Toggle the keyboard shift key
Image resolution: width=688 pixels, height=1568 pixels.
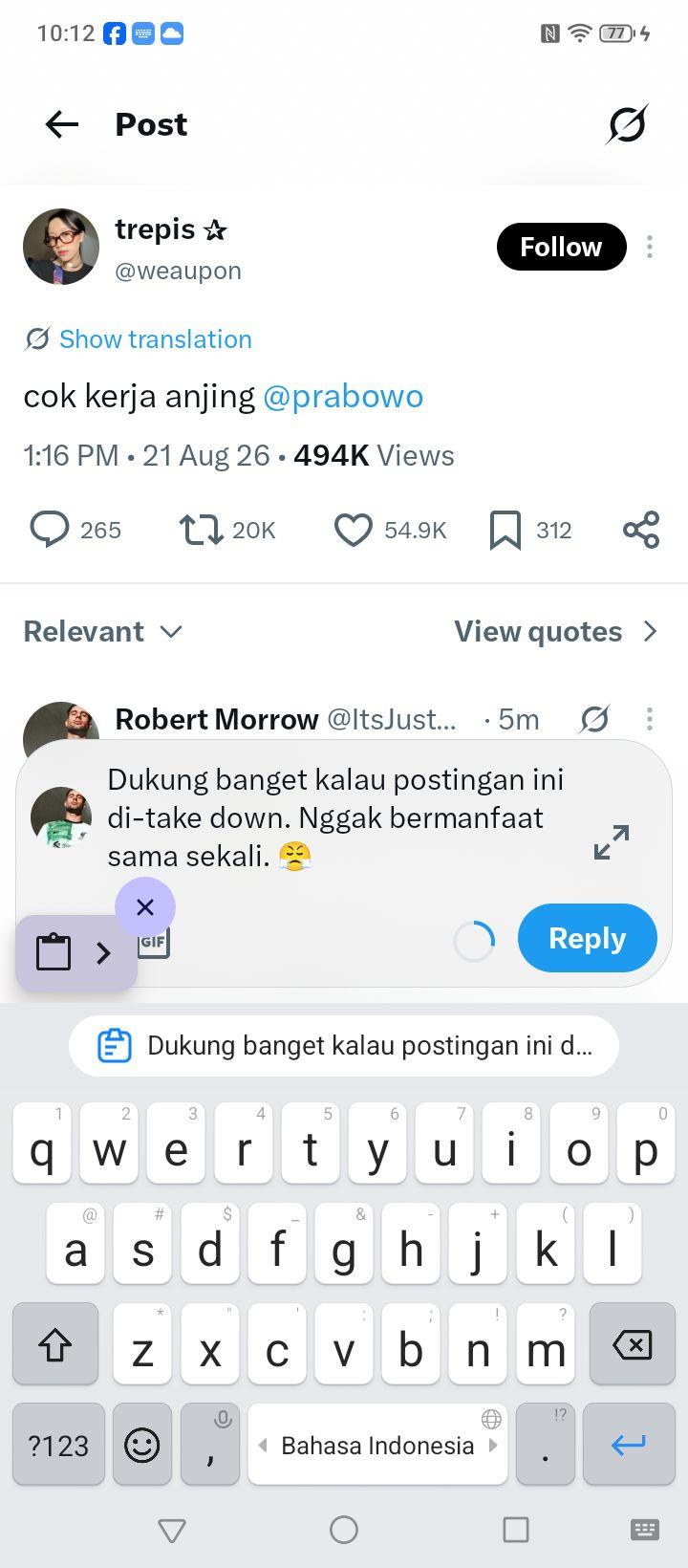pyautogui.click(x=55, y=1345)
